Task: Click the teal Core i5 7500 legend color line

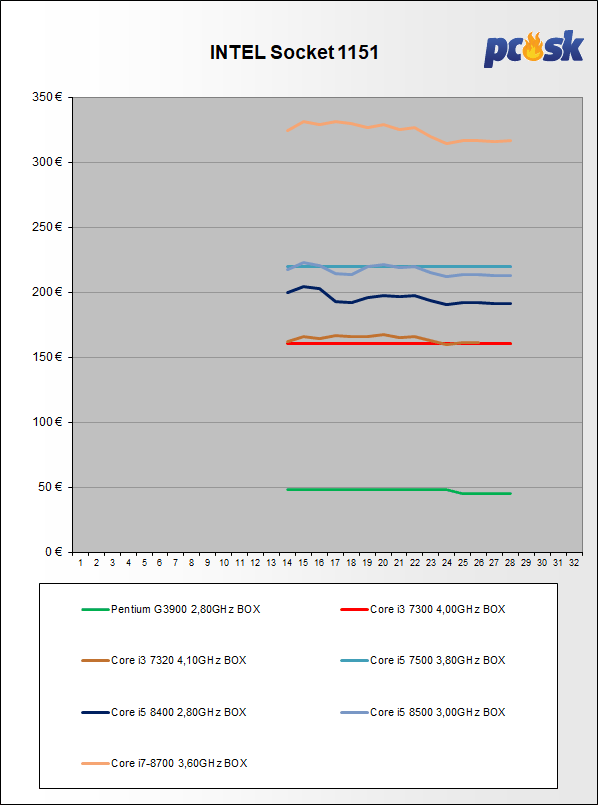Action: [354, 661]
